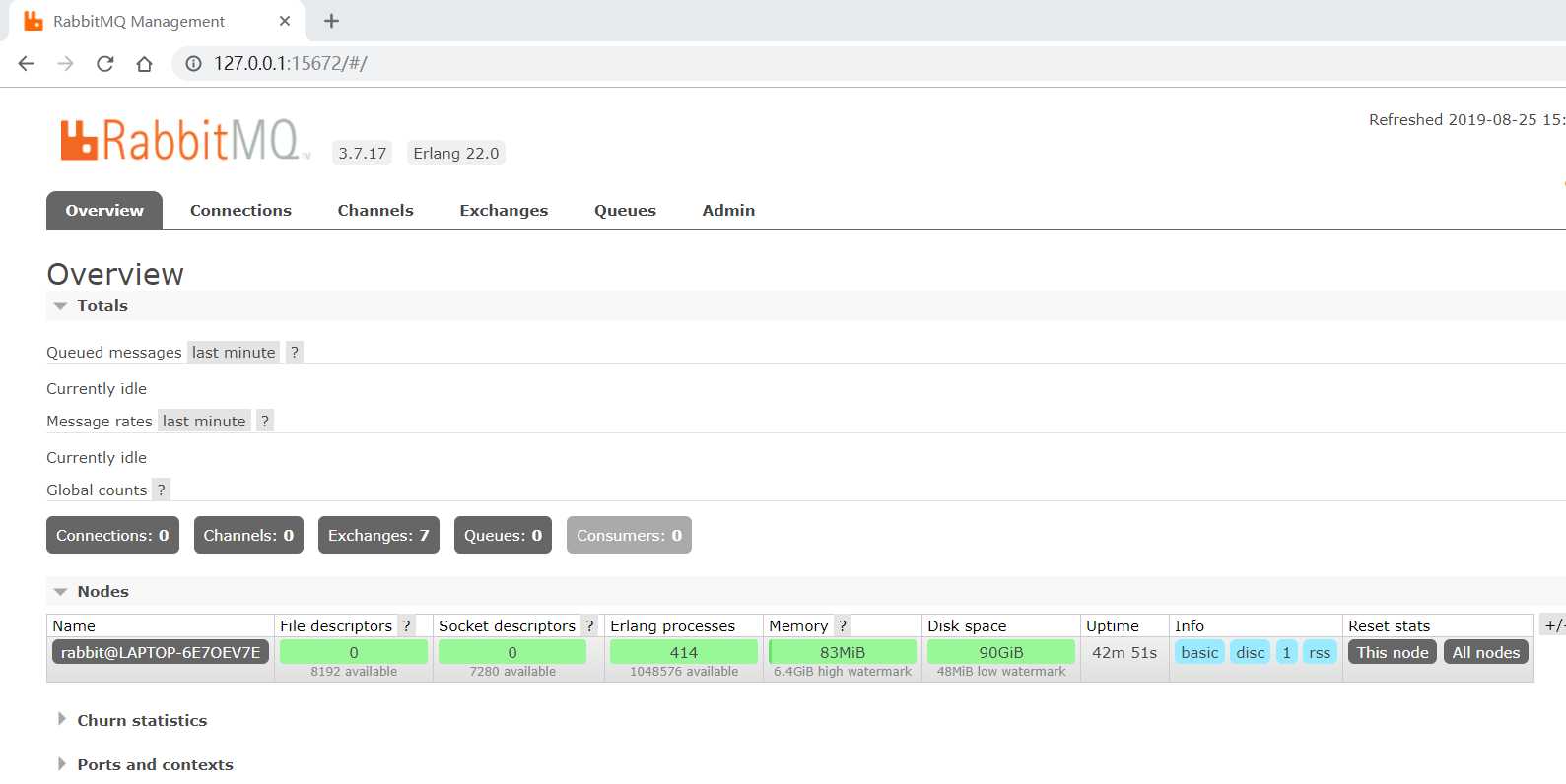The image size is (1566, 784).
Task: Click the info tag labeled 1
Action: [1286, 652]
